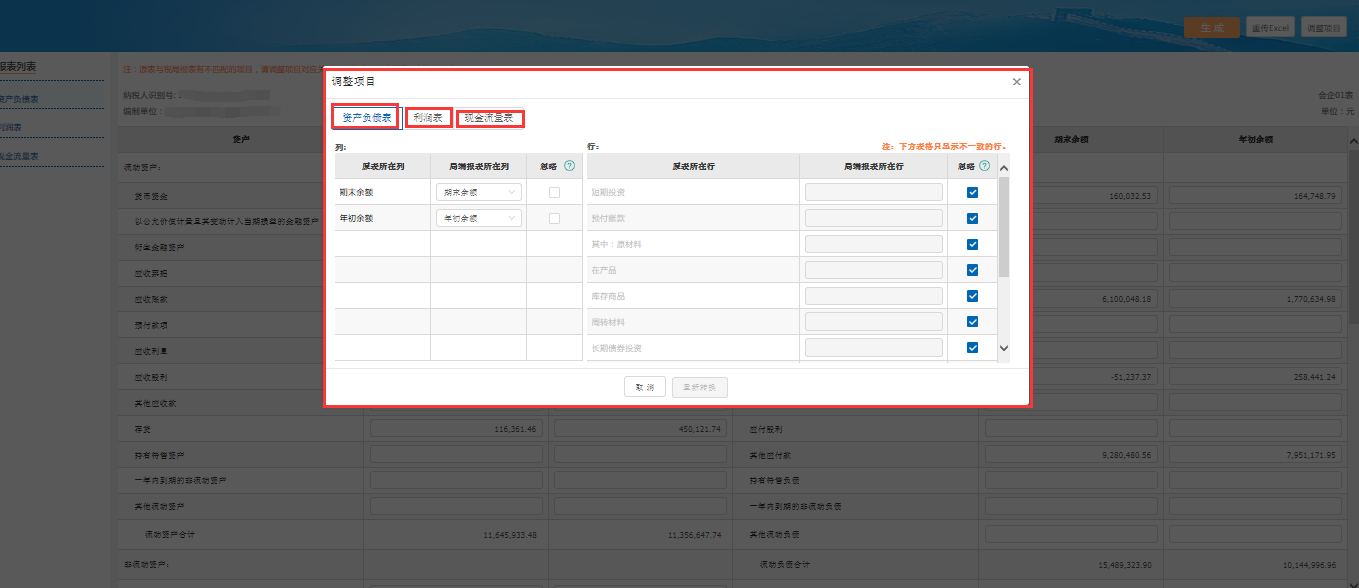Click background field with value 164,748.79

pos(1254,196)
